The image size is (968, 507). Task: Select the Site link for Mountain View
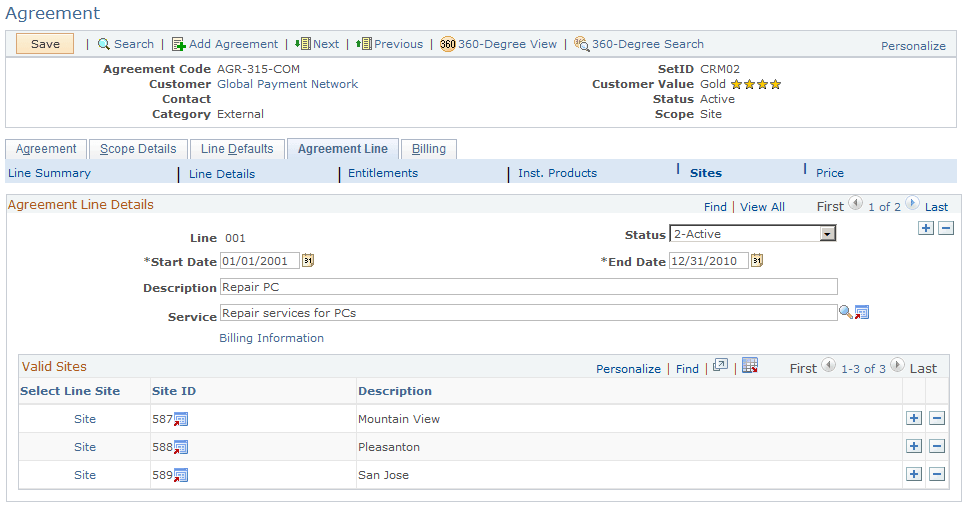[x=85, y=419]
